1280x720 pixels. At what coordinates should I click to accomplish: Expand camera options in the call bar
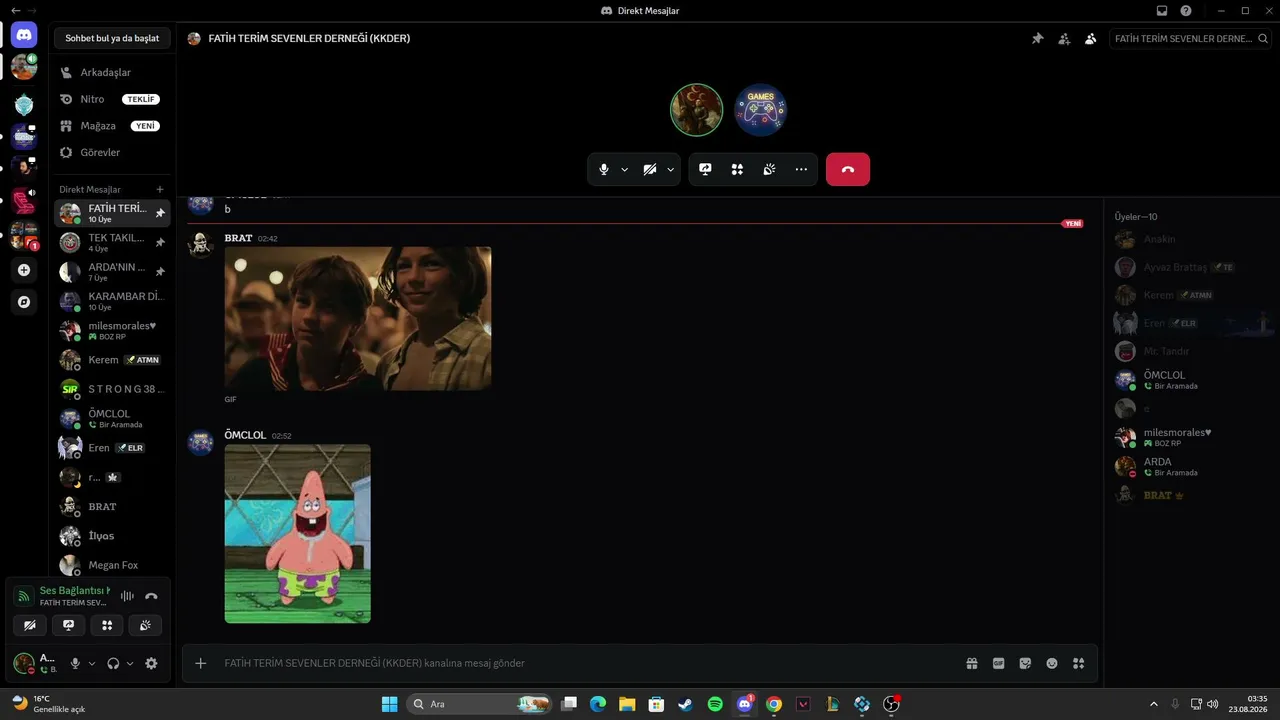[x=671, y=170]
